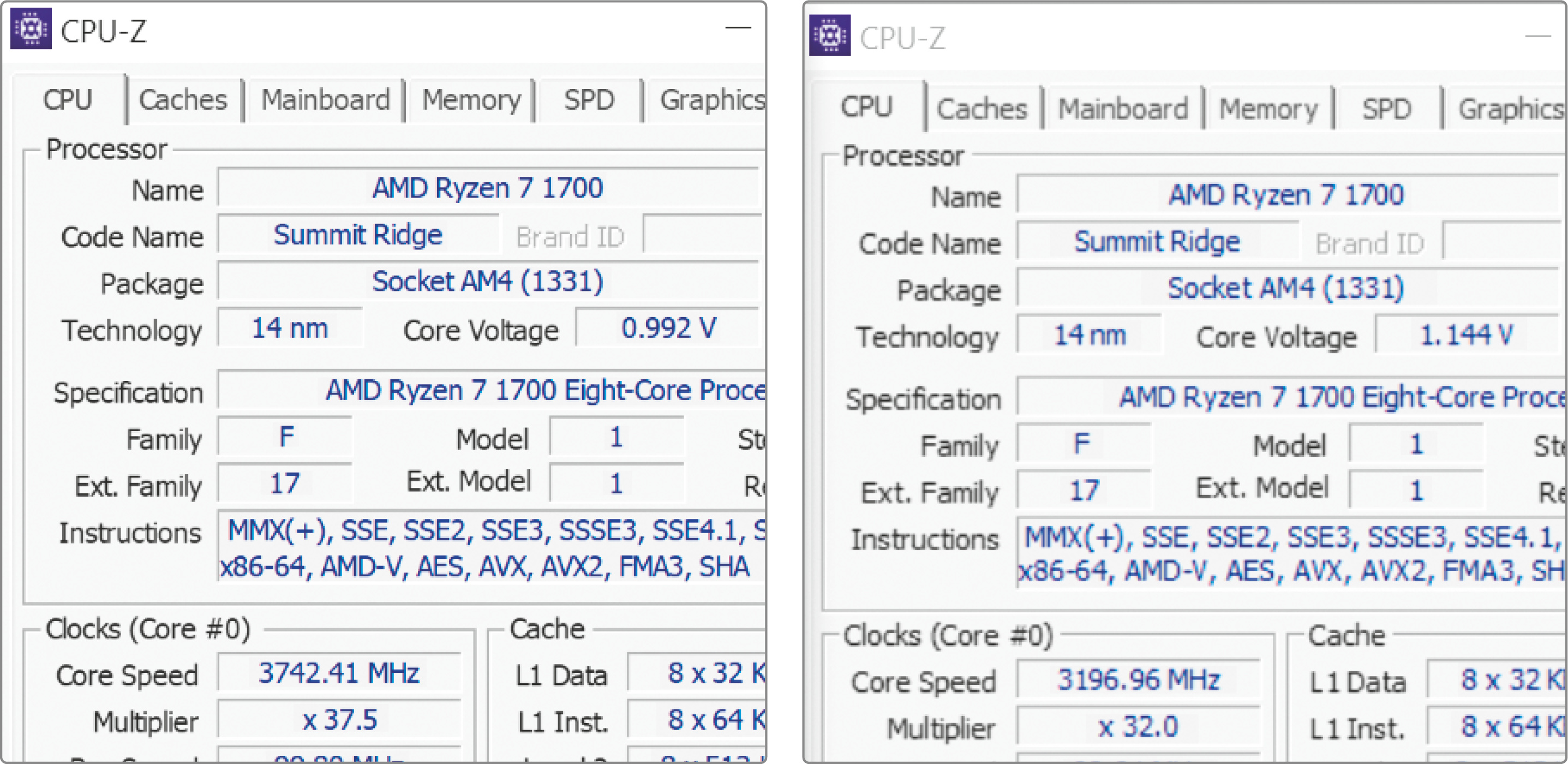Click CPU-Z icon in left window
This screenshot has height=764, width=1568.
(x=31, y=28)
